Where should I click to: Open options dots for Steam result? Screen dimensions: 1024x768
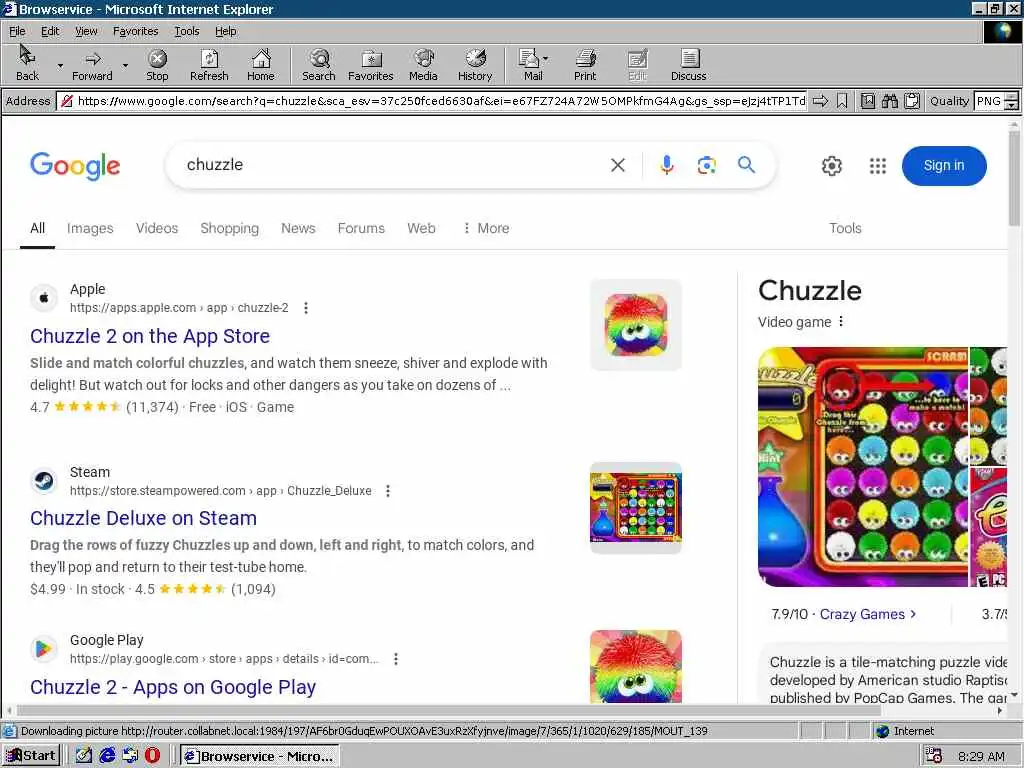tap(388, 490)
